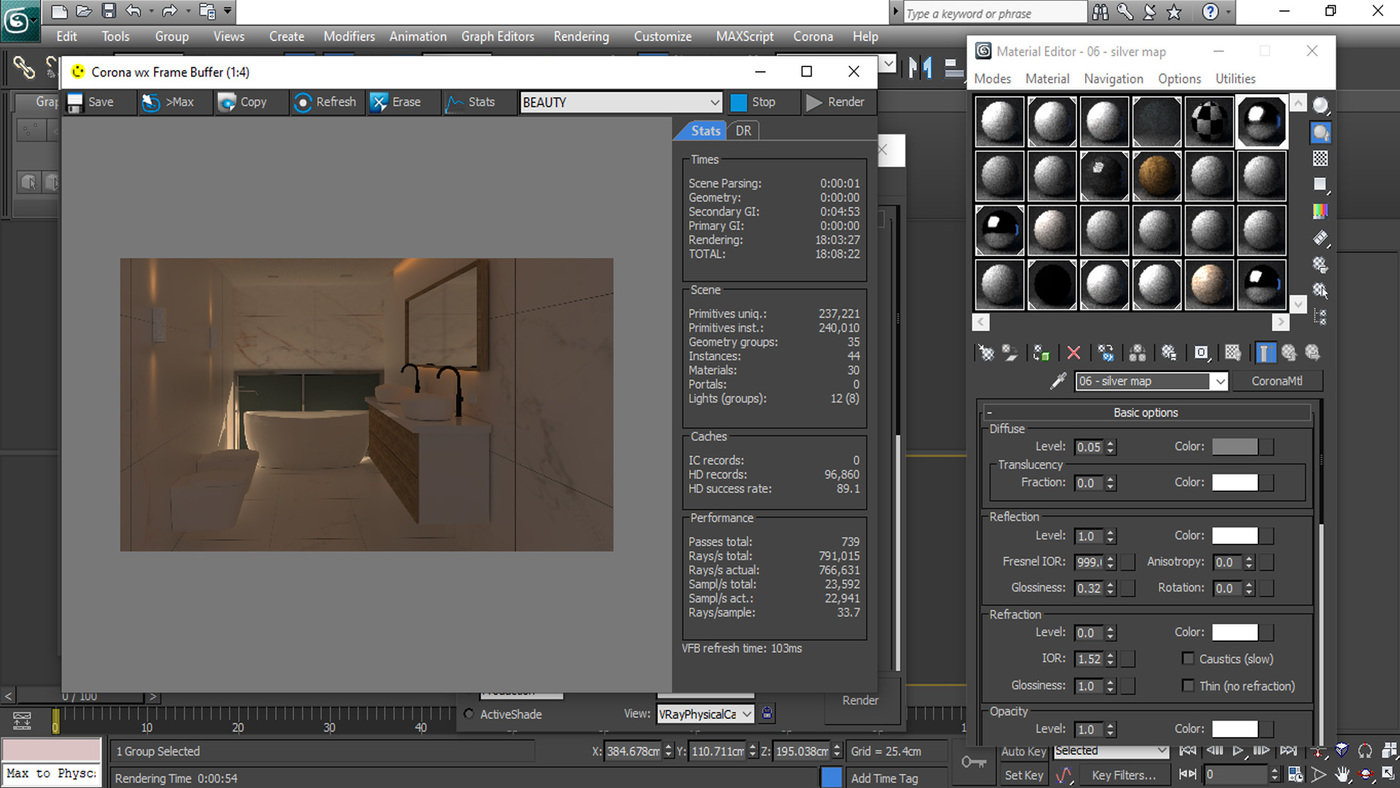Enable the Thin (no refraction) checkbox

coord(1188,686)
